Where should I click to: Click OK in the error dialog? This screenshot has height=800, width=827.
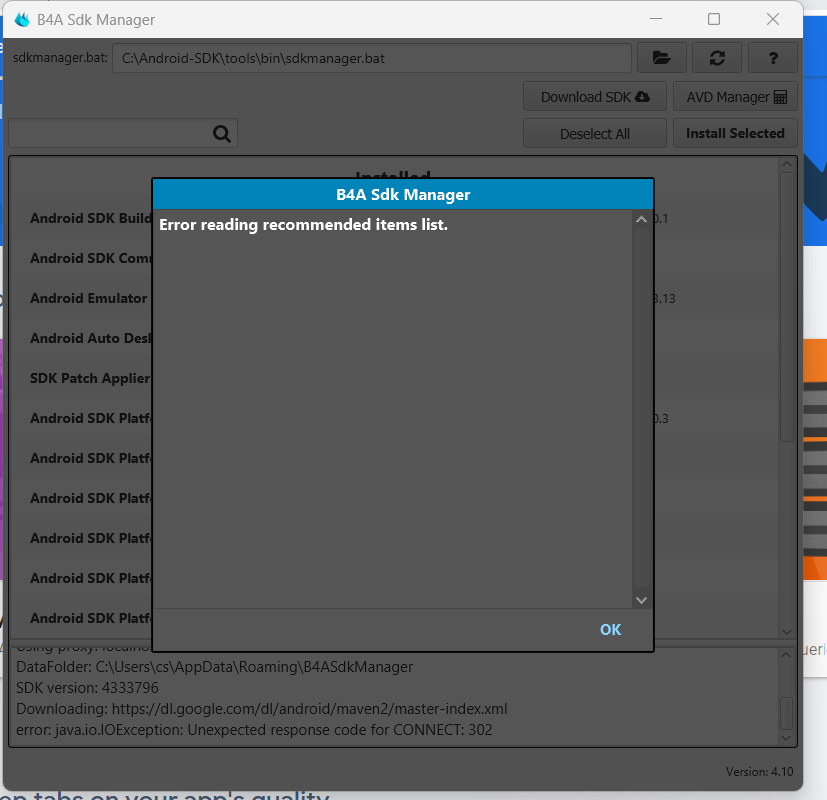tap(610, 630)
